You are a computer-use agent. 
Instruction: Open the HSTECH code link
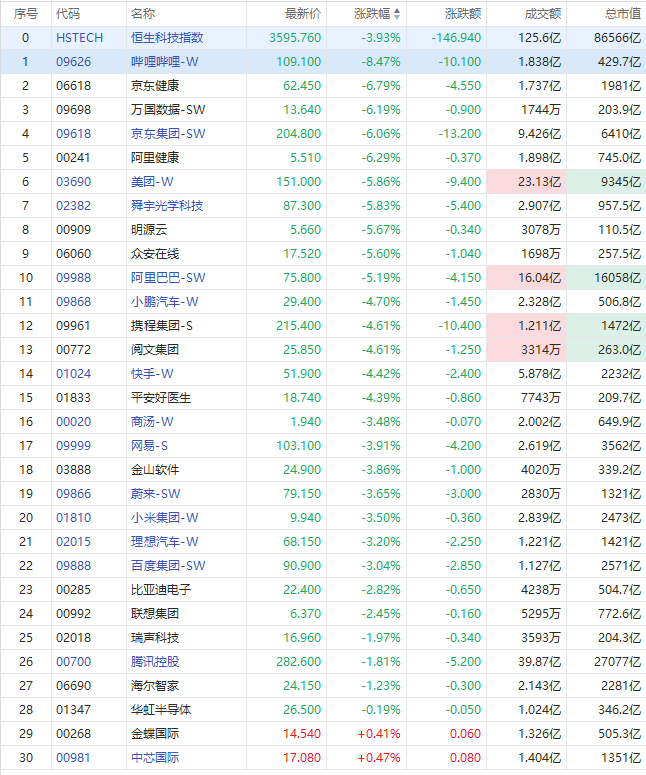pyautogui.click(x=80, y=38)
